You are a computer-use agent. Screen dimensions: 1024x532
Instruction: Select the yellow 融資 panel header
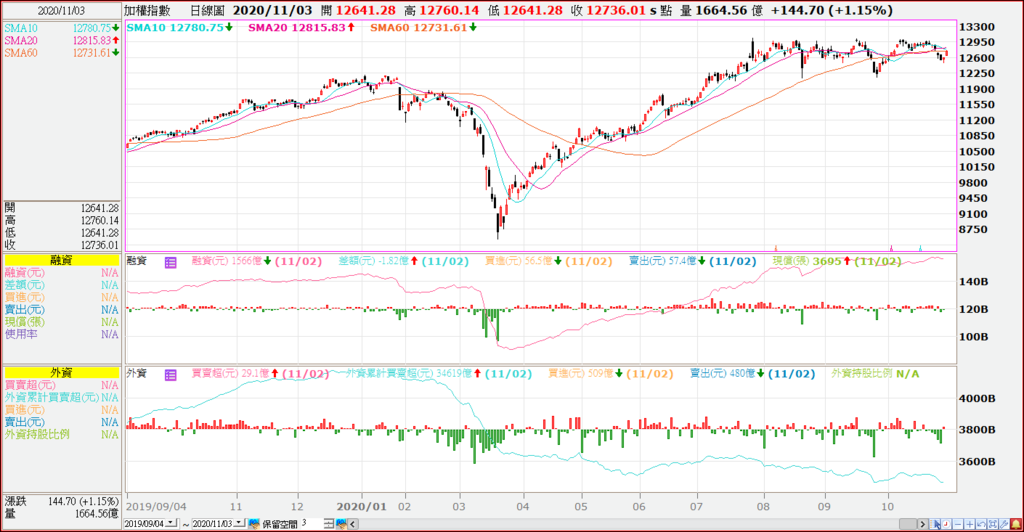pos(61,260)
